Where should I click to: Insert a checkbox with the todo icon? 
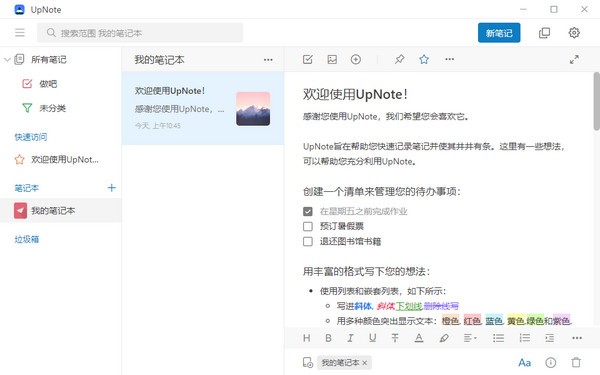pyautogui.click(x=308, y=59)
